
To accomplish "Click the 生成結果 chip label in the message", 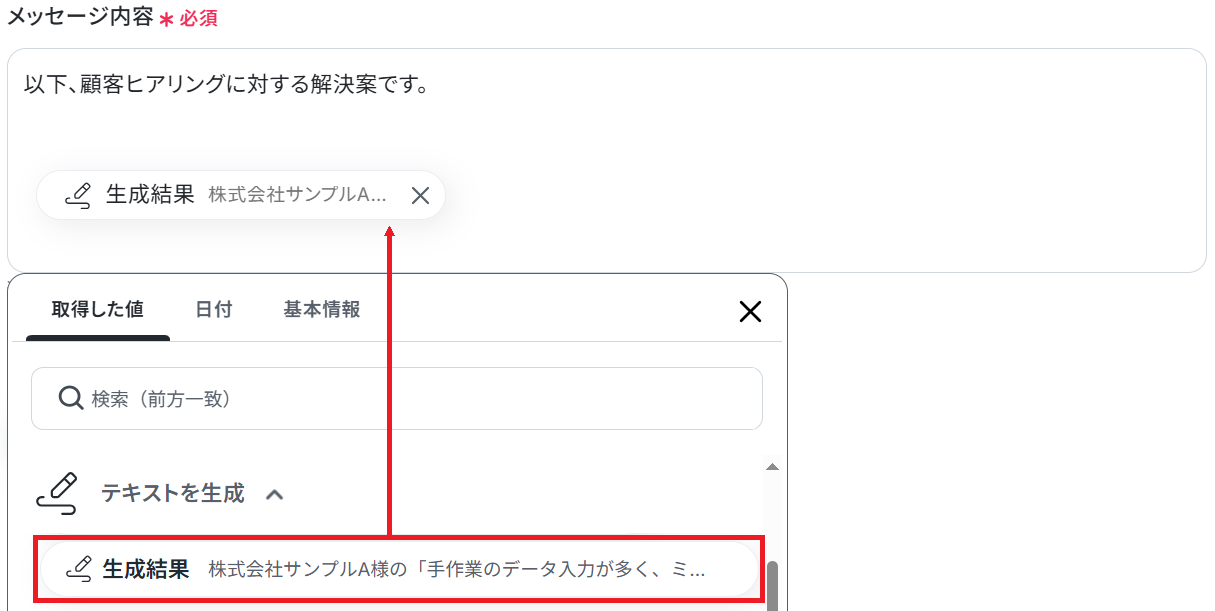I will [150, 194].
